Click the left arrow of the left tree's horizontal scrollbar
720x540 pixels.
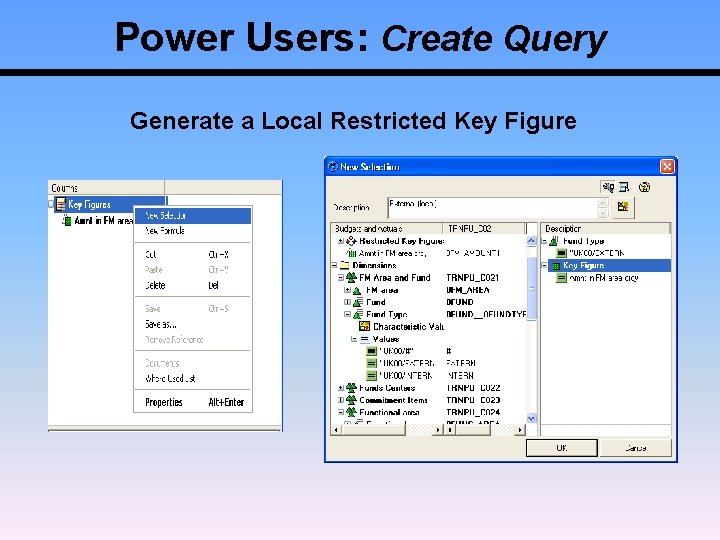tap(337, 430)
